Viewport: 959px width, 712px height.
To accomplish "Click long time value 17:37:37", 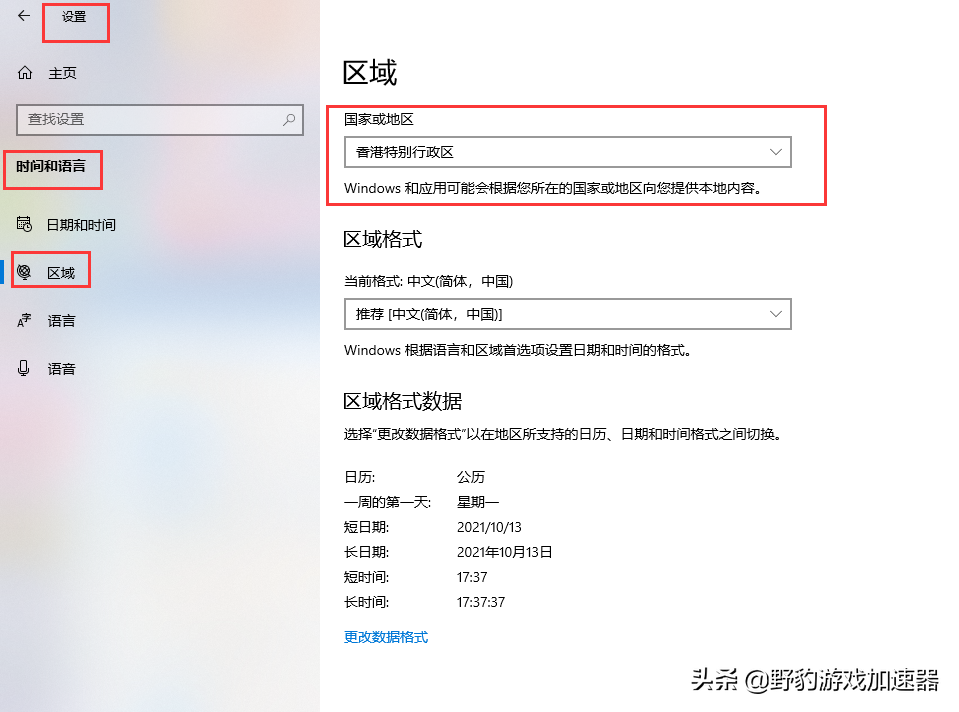I will pyautogui.click(x=481, y=603).
